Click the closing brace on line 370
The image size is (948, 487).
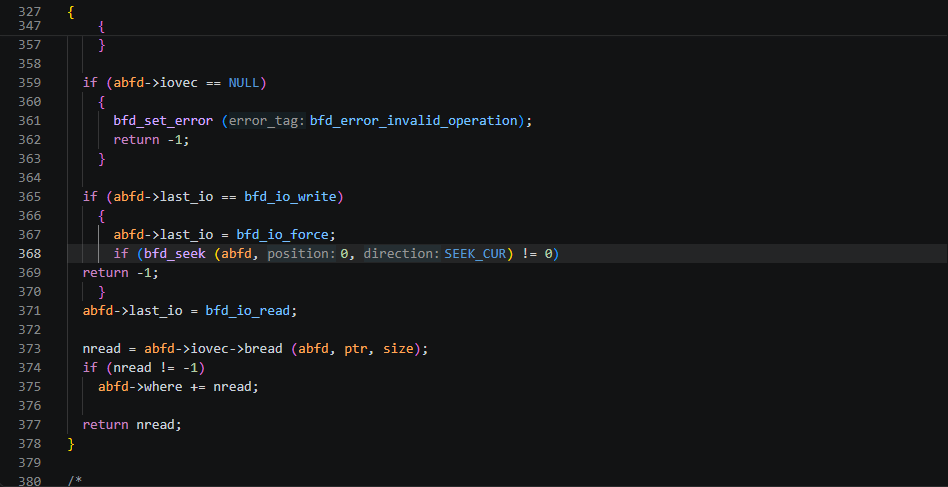pyautogui.click(x=102, y=292)
